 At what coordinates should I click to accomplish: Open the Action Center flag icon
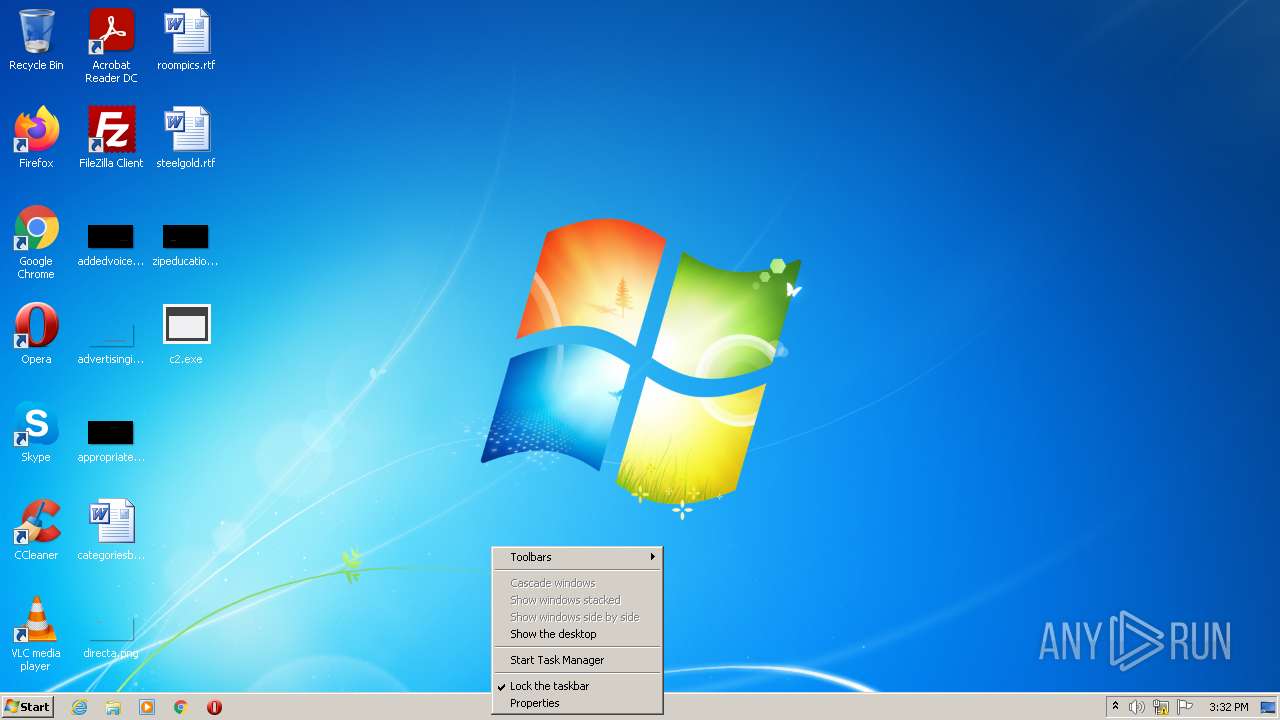point(1185,707)
